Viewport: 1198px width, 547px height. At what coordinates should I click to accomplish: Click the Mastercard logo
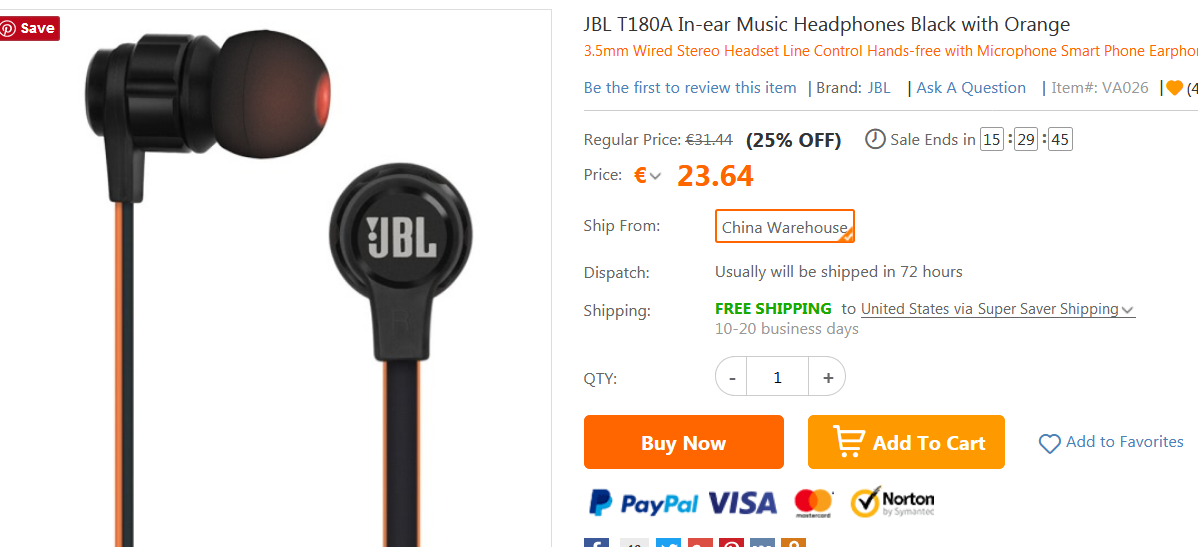813,503
